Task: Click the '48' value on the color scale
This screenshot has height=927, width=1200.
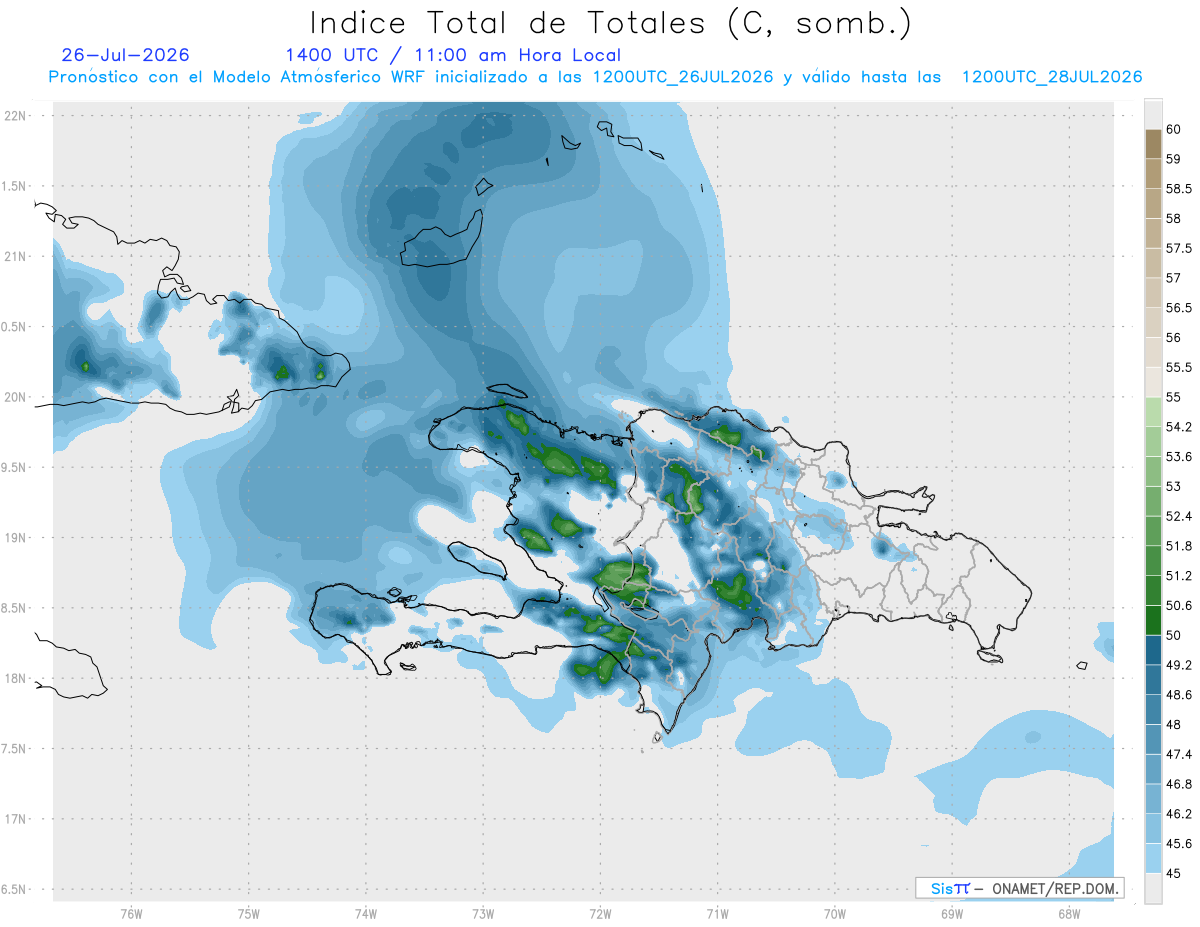Action: click(x=1174, y=725)
